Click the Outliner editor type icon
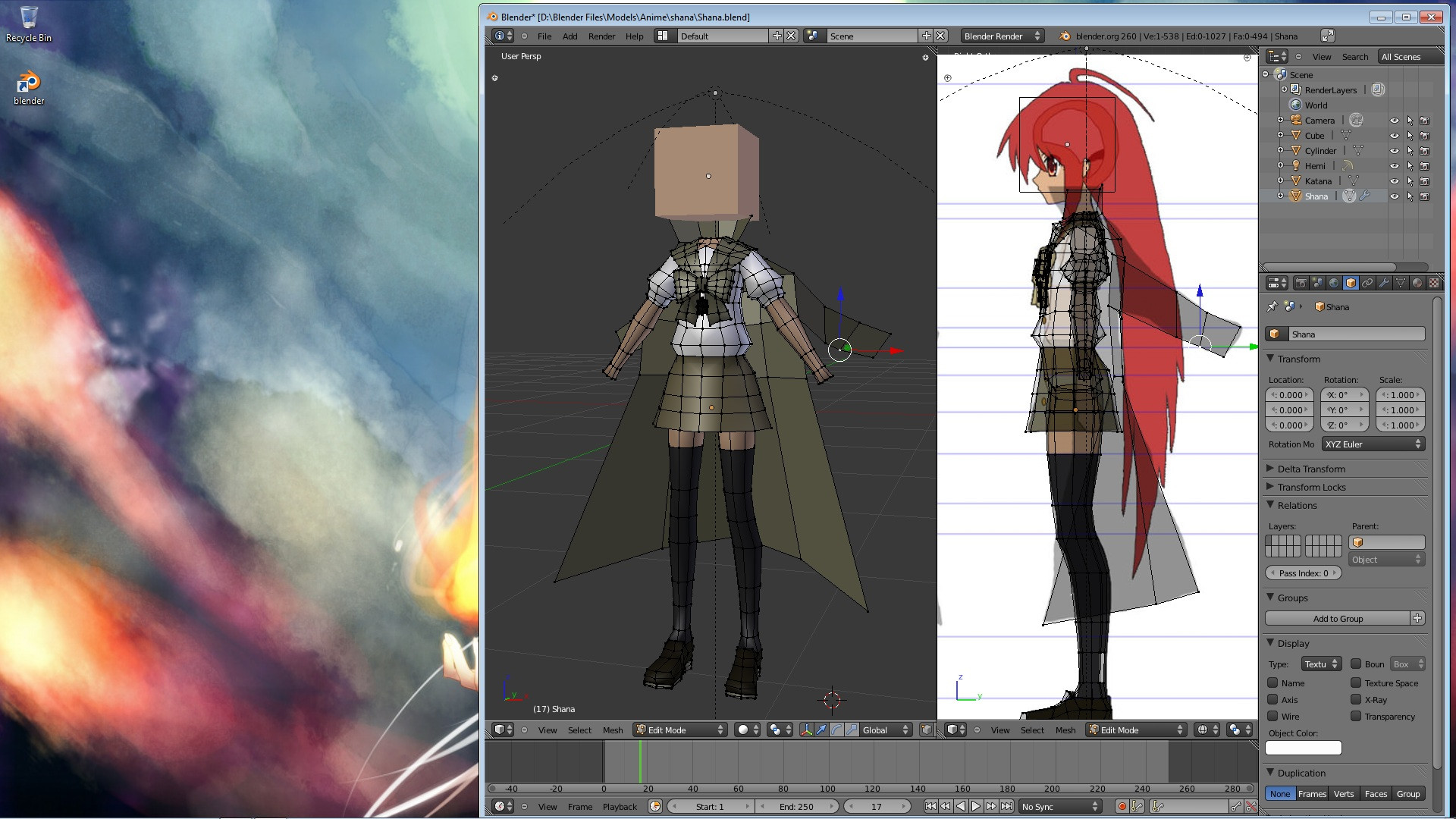1456x819 pixels. [1277, 56]
